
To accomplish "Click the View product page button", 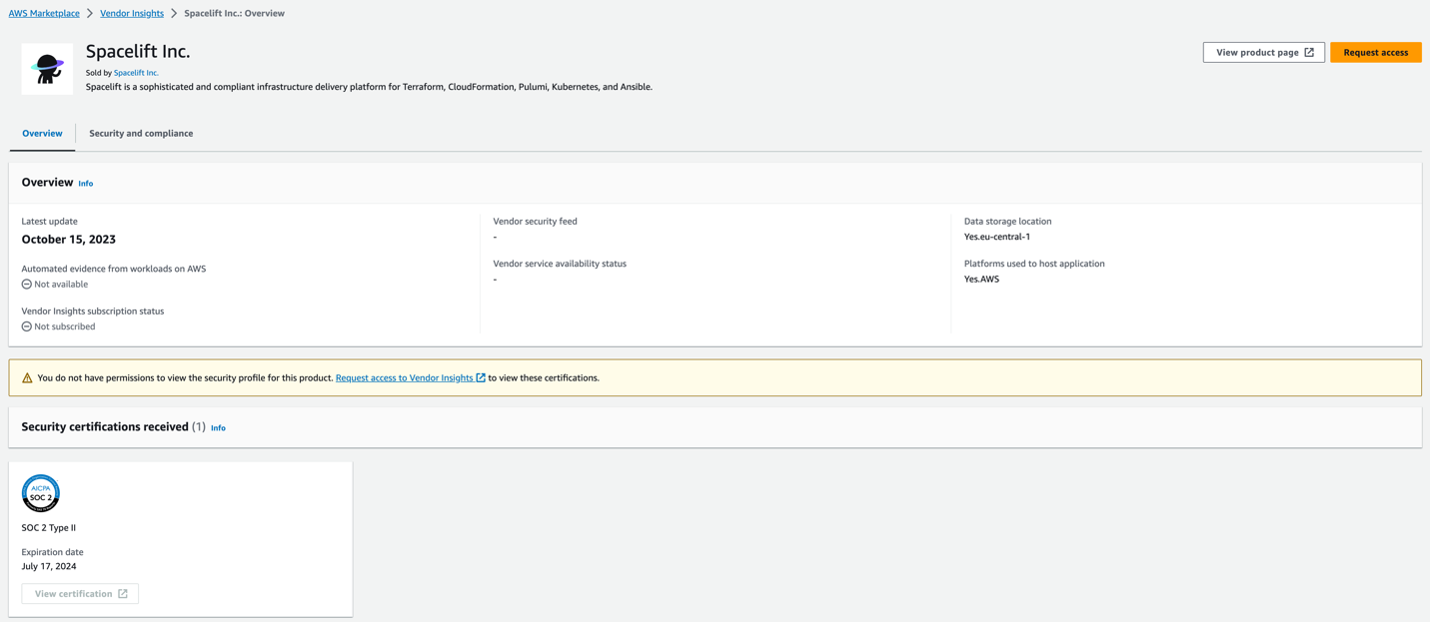I will point(1264,52).
